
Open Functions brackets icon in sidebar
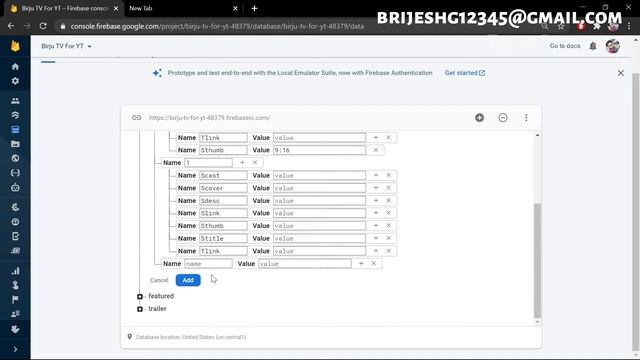15,173
